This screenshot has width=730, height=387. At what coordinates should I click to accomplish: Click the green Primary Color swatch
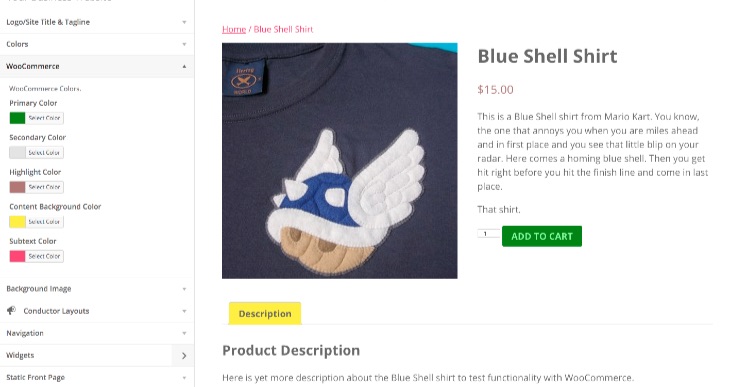pos(17,118)
